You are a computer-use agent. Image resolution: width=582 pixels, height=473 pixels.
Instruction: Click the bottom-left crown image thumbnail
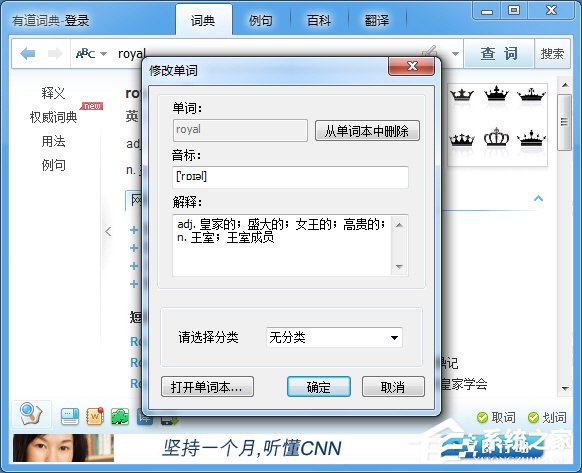pos(462,139)
